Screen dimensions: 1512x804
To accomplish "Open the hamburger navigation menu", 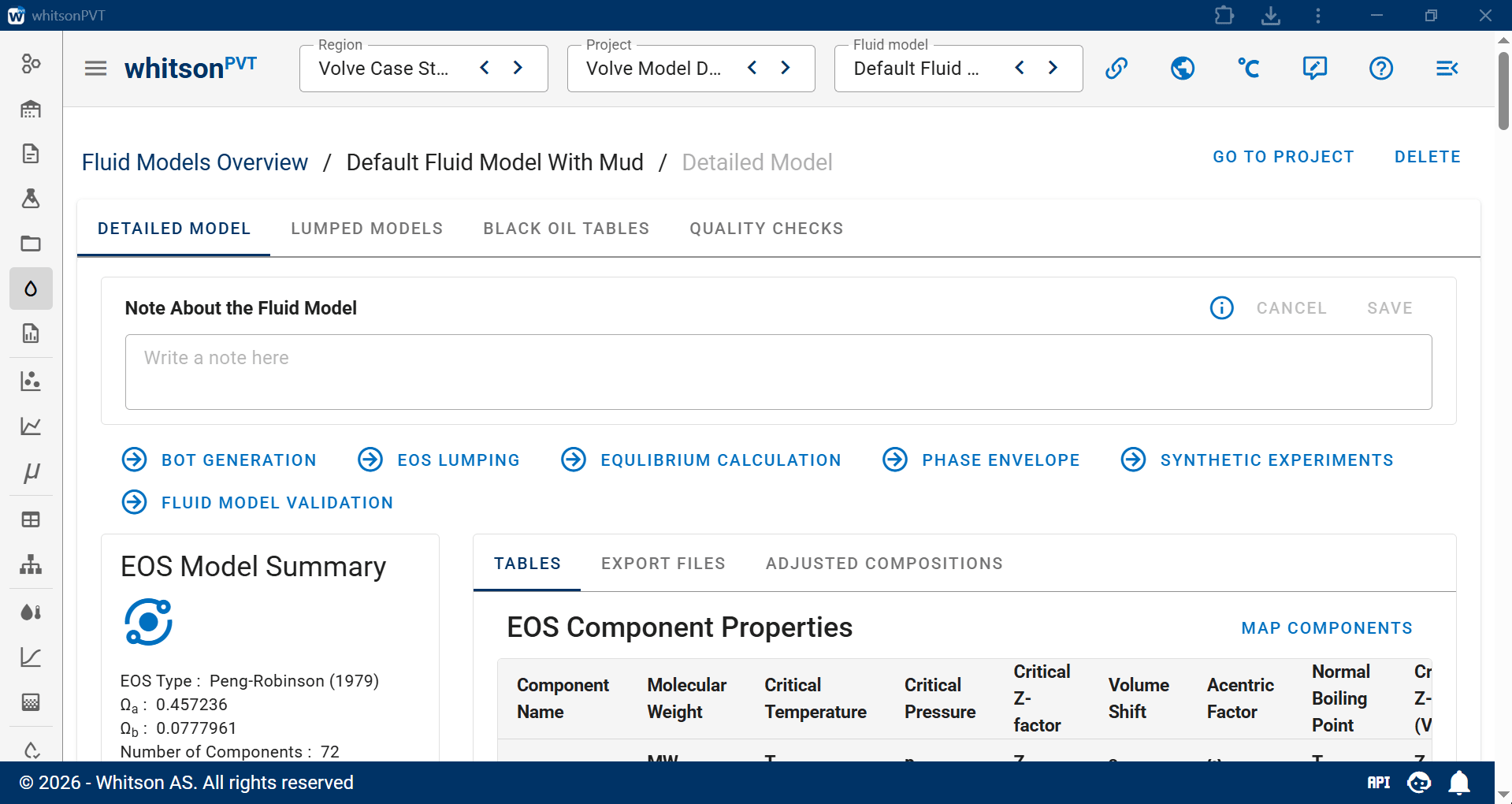I will (95, 69).
